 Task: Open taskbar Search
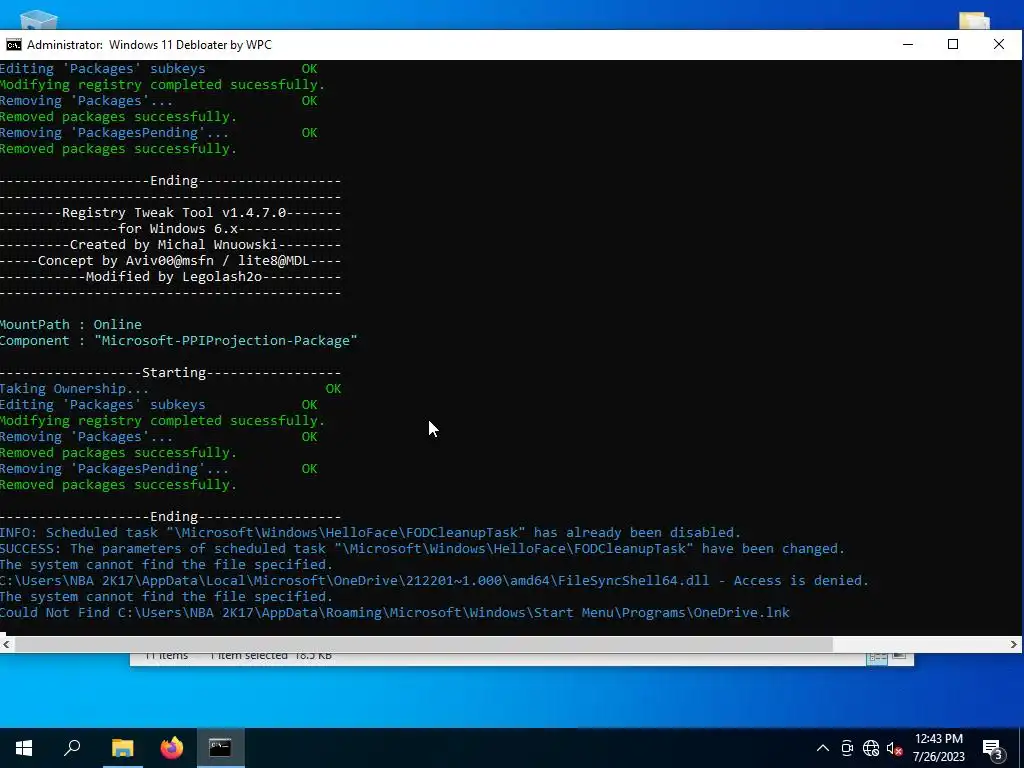click(72, 748)
